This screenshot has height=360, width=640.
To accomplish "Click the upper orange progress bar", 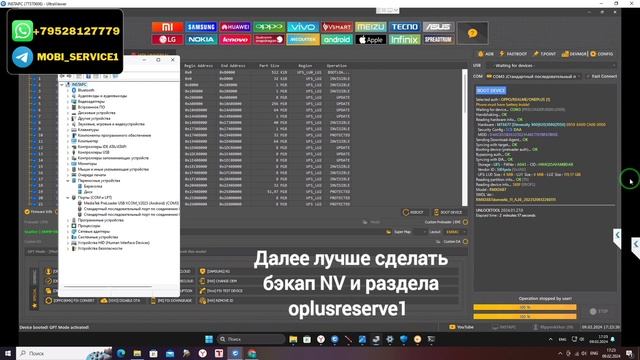I will tap(525, 307).
